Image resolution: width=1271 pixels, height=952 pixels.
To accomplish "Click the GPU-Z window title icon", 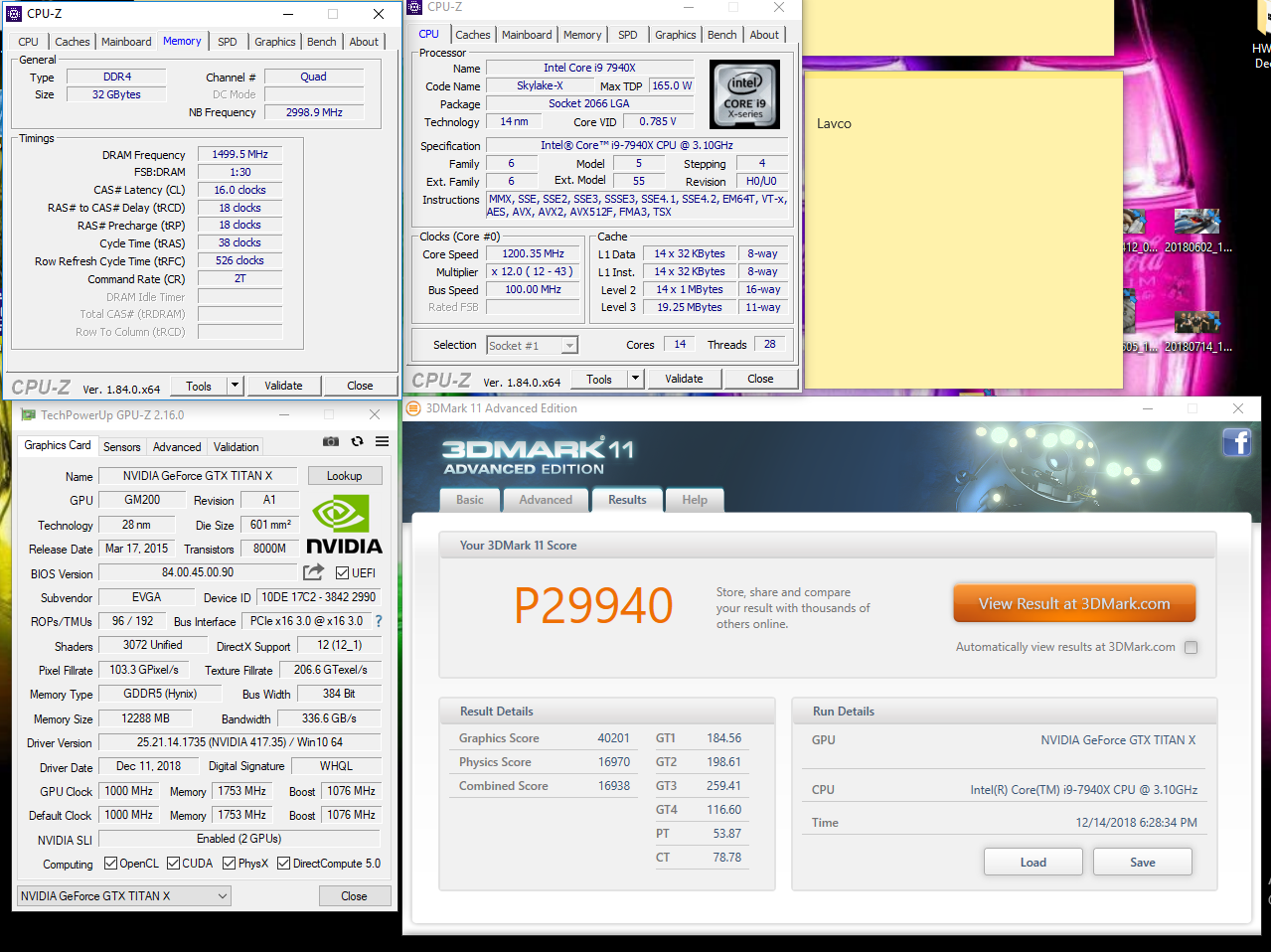I will click(x=28, y=414).
